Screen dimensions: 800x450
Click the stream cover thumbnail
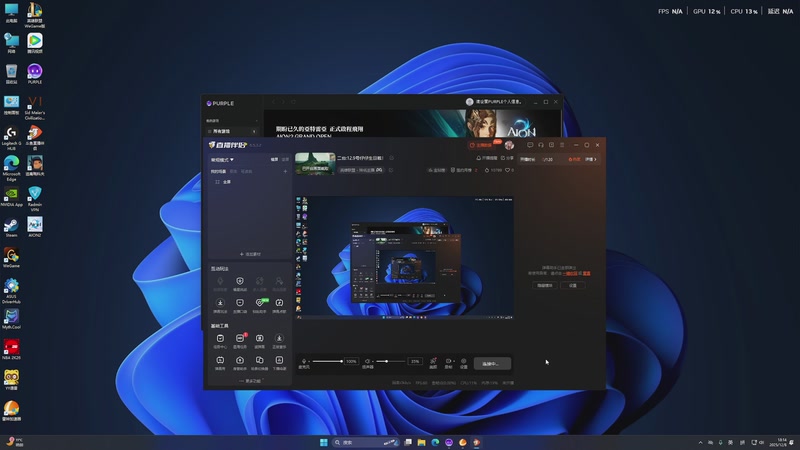pyautogui.click(x=315, y=163)
